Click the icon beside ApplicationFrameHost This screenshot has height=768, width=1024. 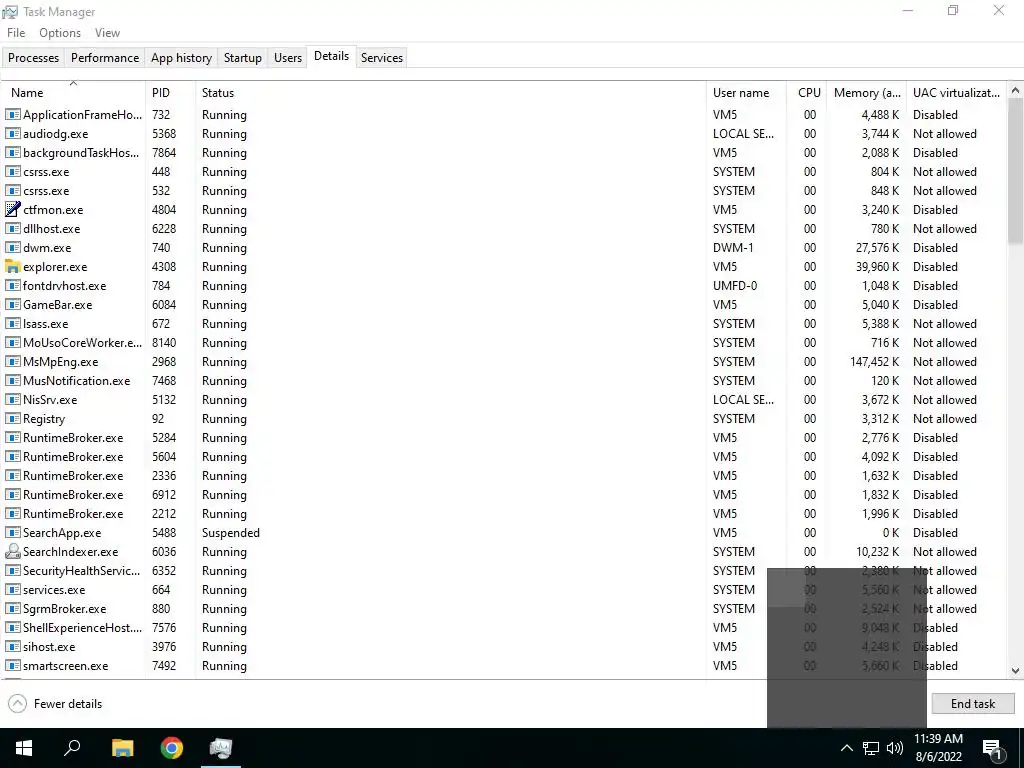click(12, 115)
